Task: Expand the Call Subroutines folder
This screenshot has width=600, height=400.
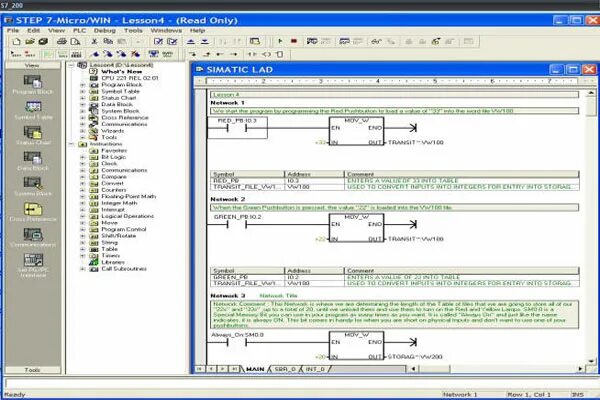Action: tap(82, 269)
